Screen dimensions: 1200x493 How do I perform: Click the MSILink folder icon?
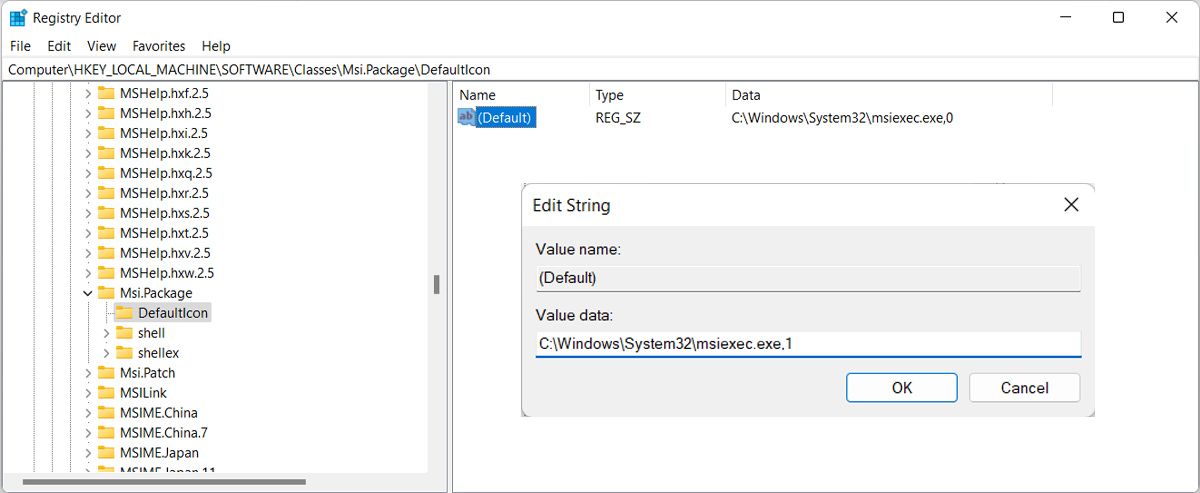(x=106, y=393)
